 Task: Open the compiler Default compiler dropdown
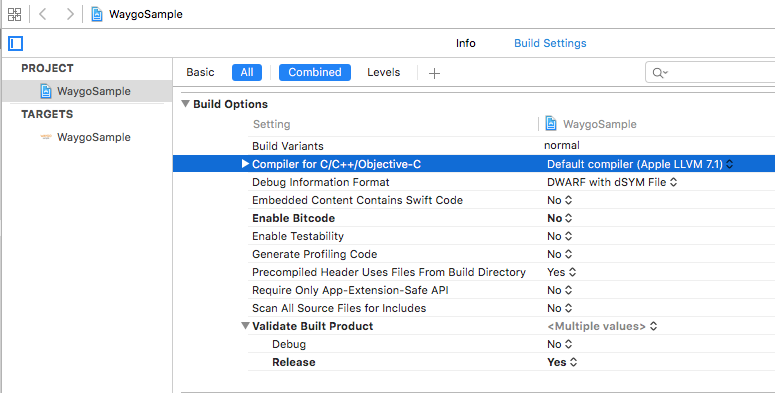coord(640,164)
